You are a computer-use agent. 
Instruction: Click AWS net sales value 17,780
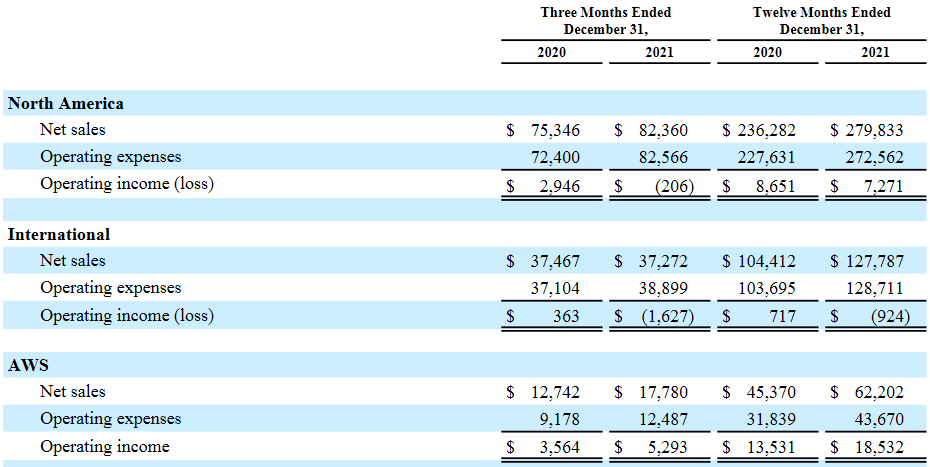(664, 392)
